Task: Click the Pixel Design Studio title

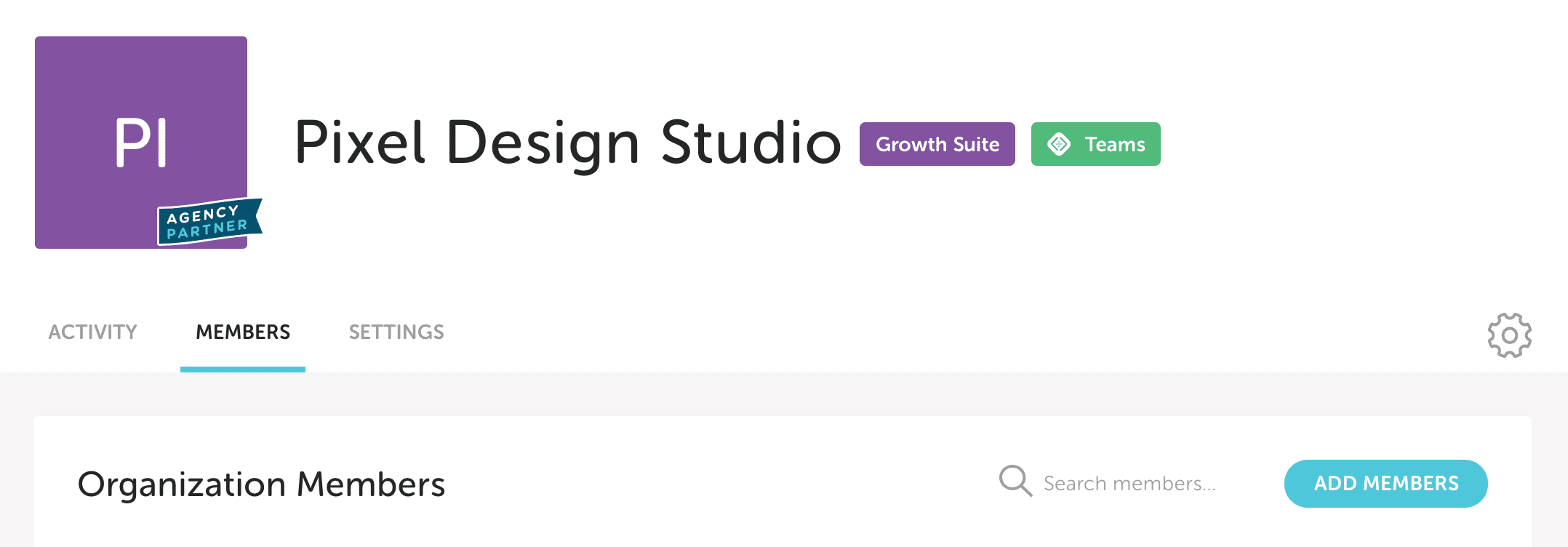Action: click(567, 143)
